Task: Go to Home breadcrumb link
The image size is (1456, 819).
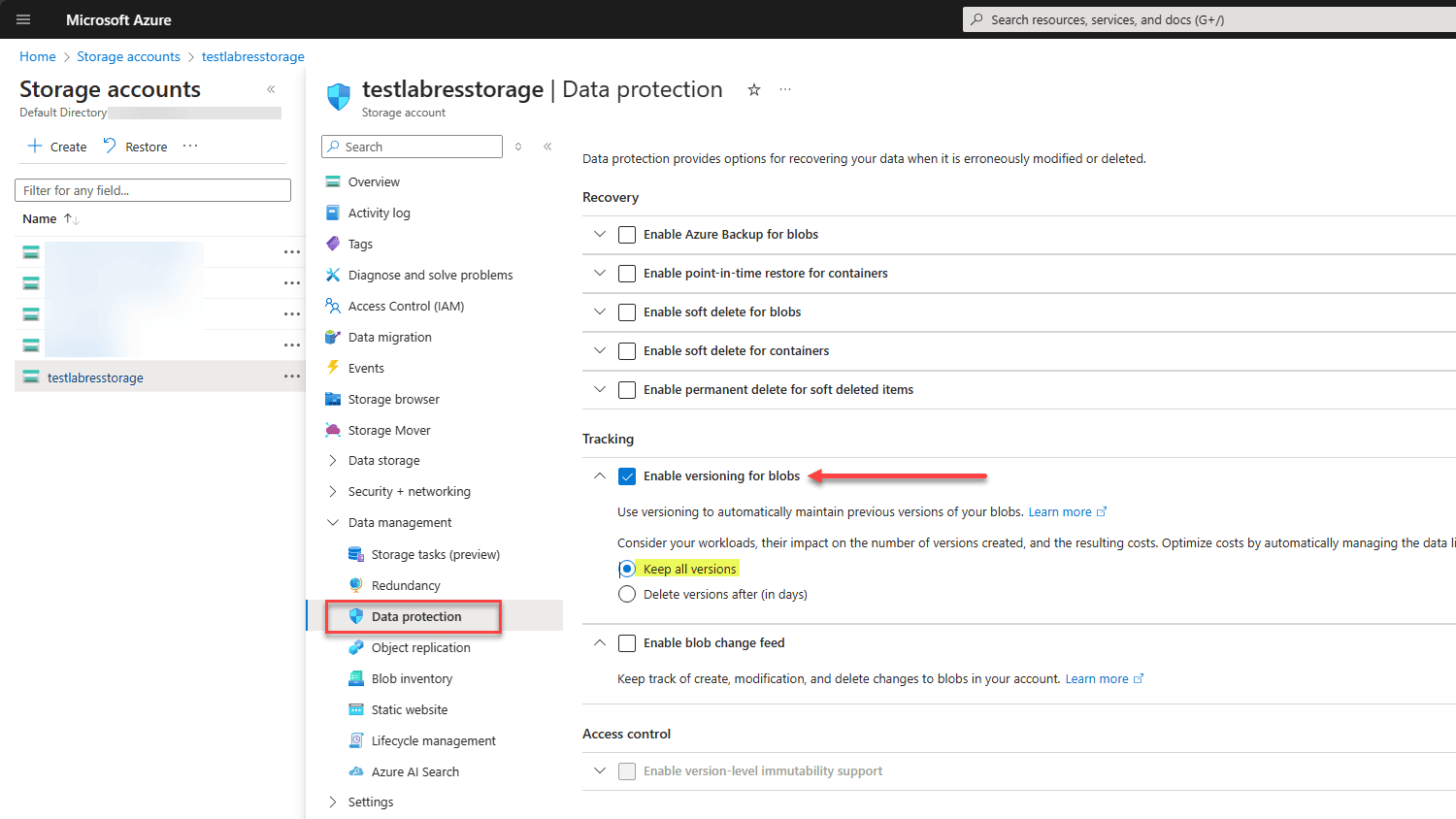Action: pos(38,56)
